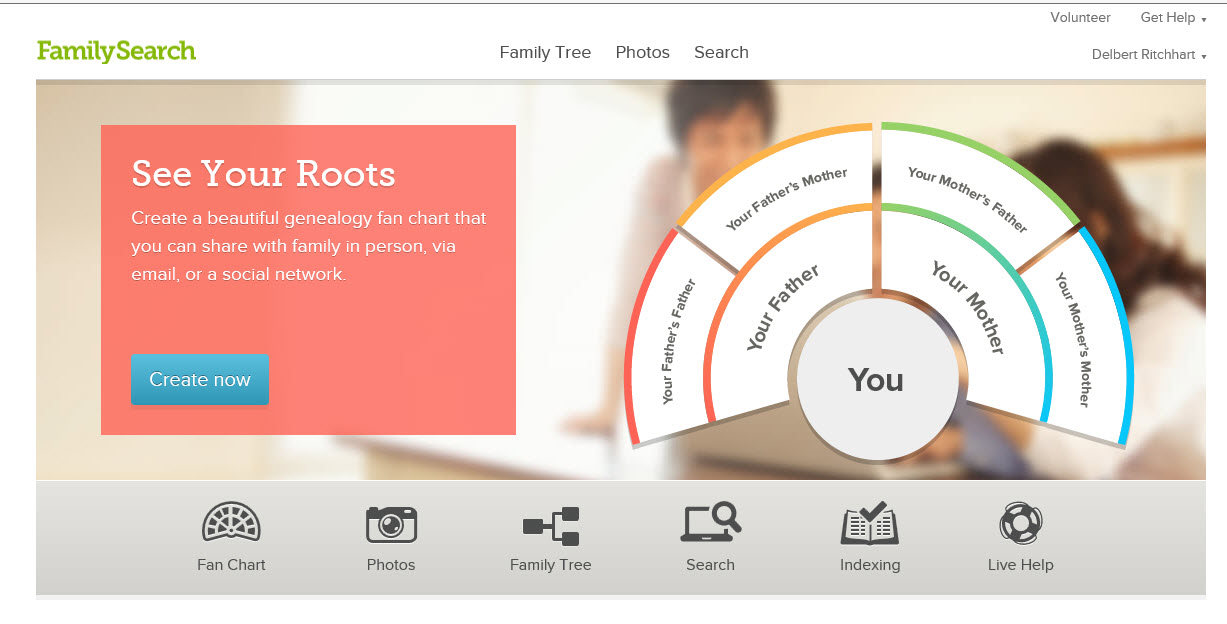Image resolution: width=1227 pixels, height=624 pixels.
Task: Open Photos in top navigation
Action: (643, 52)
